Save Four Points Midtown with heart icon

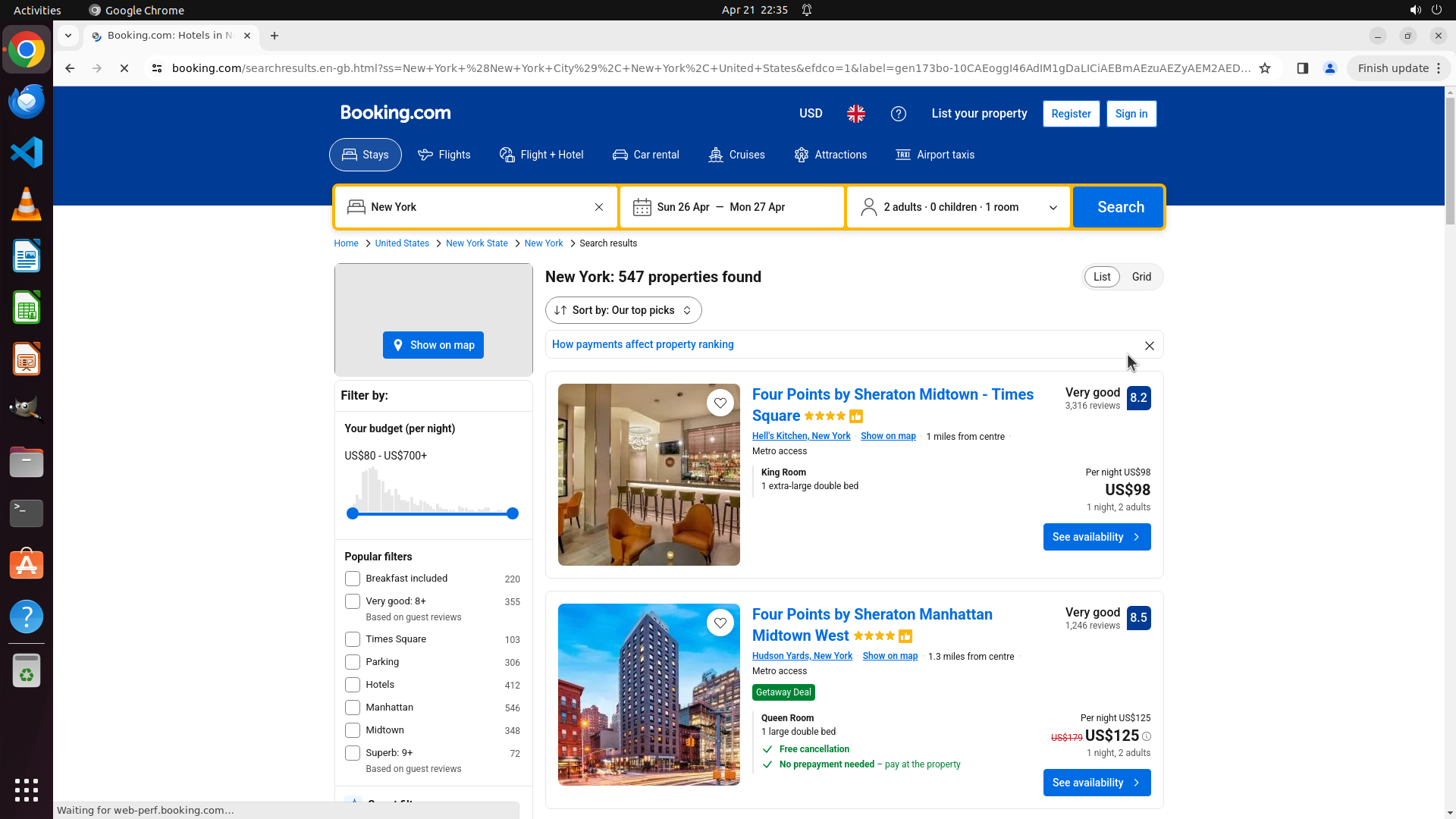pos(720,403)
